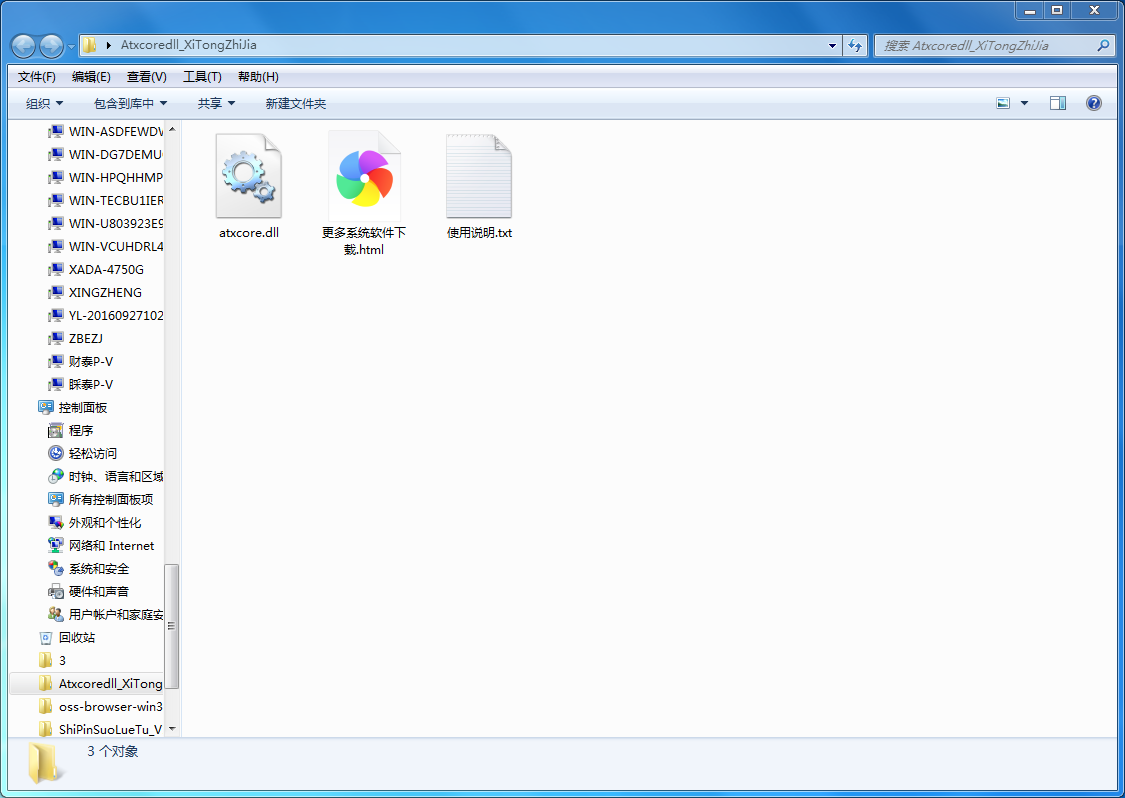Click the 程序 control panel icon
This screenshot has height=798, width=1125.
click(55, 431)
